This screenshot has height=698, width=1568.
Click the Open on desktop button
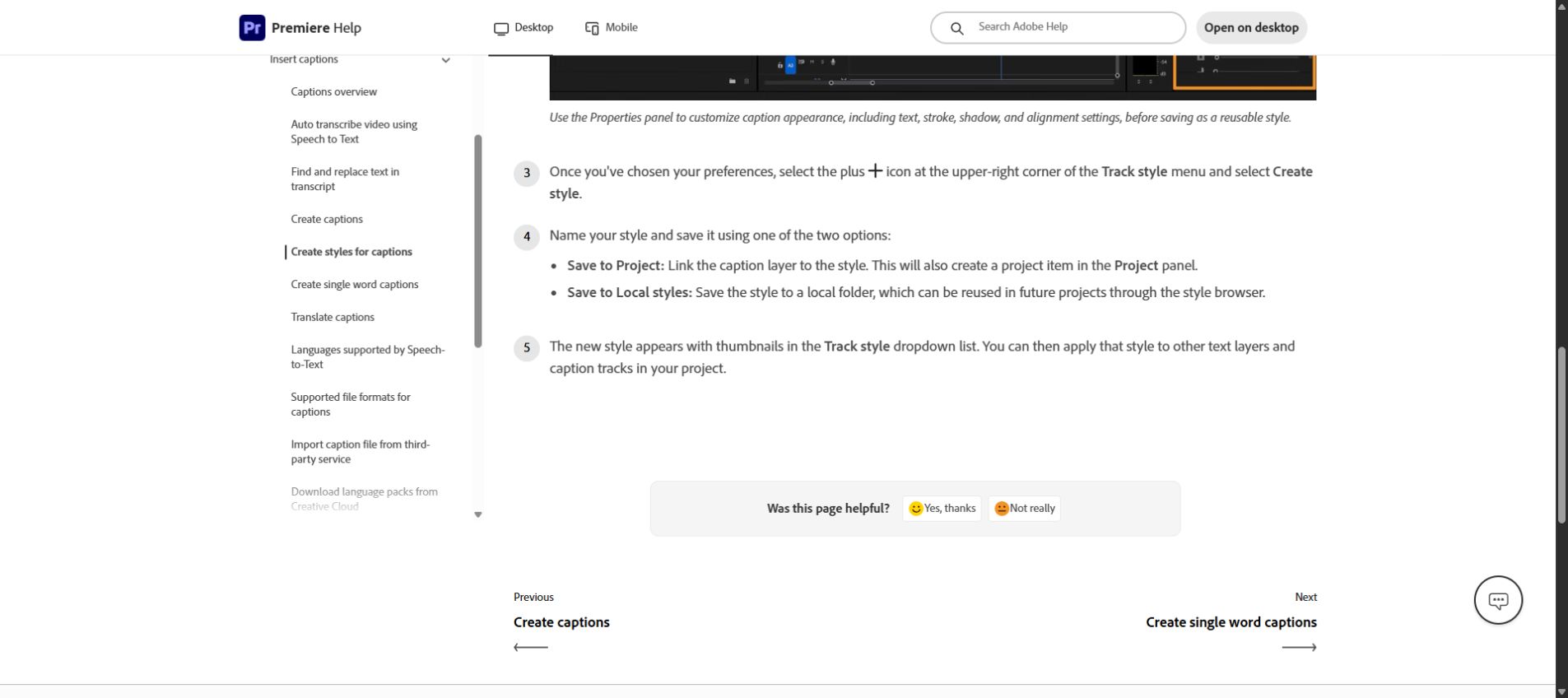(1251, 27)
